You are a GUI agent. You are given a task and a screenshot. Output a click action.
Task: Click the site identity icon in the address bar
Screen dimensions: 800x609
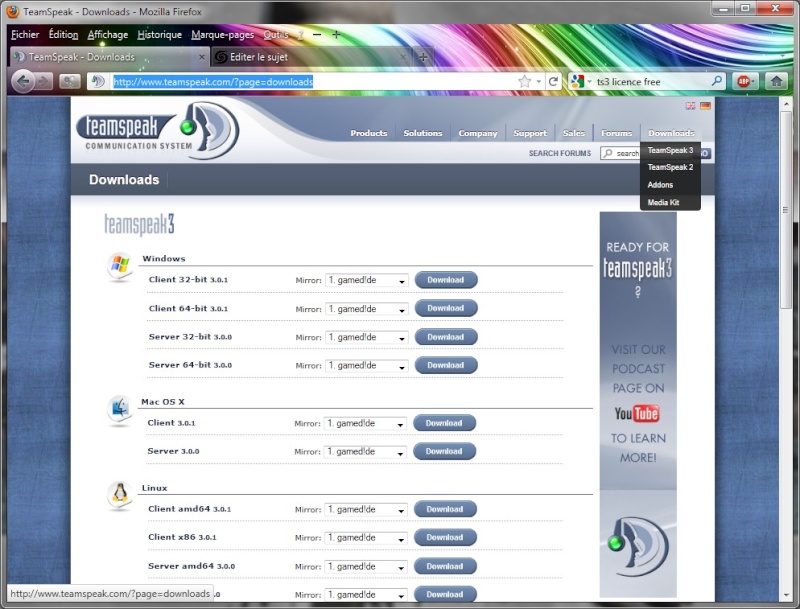[x=98, y=81]
